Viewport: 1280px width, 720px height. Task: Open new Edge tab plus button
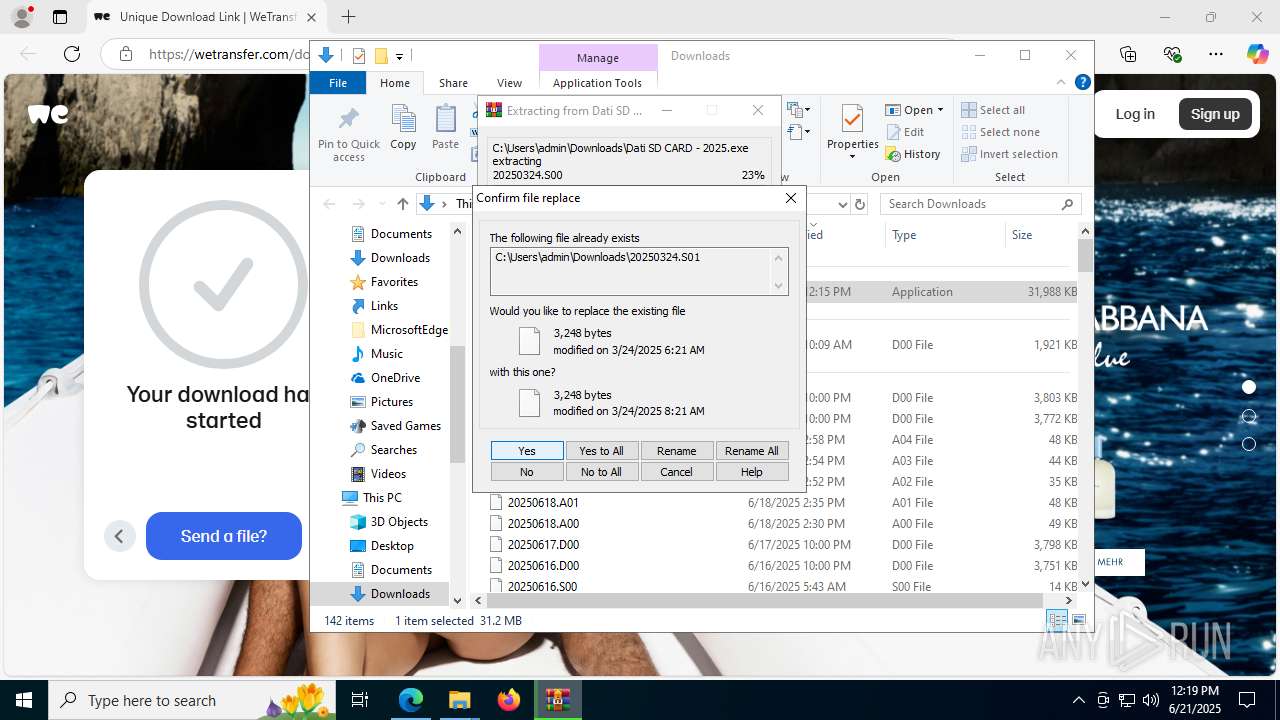(348, 17)
